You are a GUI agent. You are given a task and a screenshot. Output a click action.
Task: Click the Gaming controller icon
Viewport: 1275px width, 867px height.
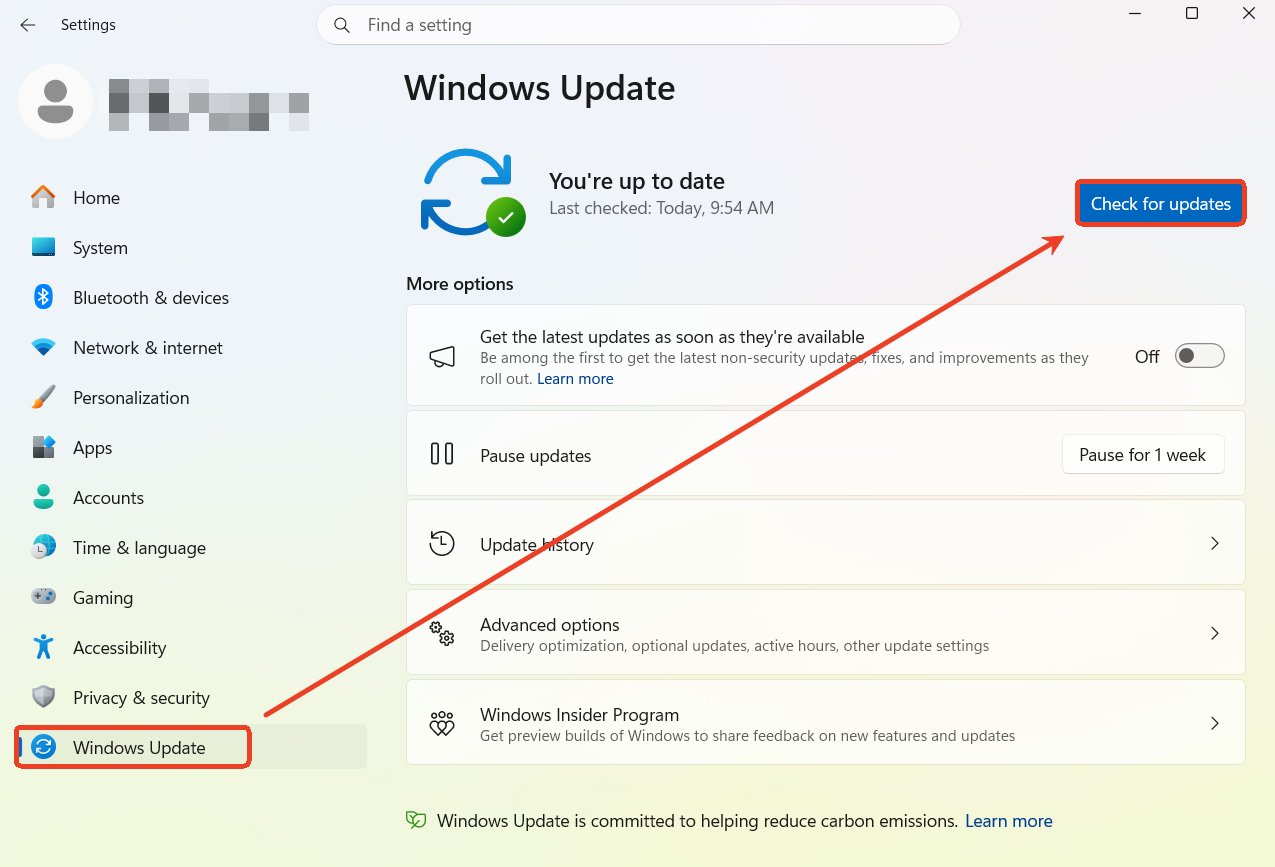43,597
